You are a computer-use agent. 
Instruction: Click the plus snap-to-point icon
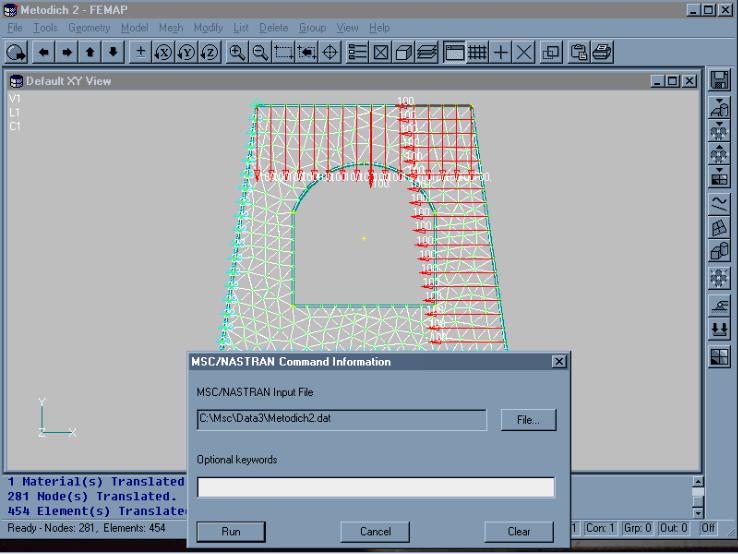(500, 52)
